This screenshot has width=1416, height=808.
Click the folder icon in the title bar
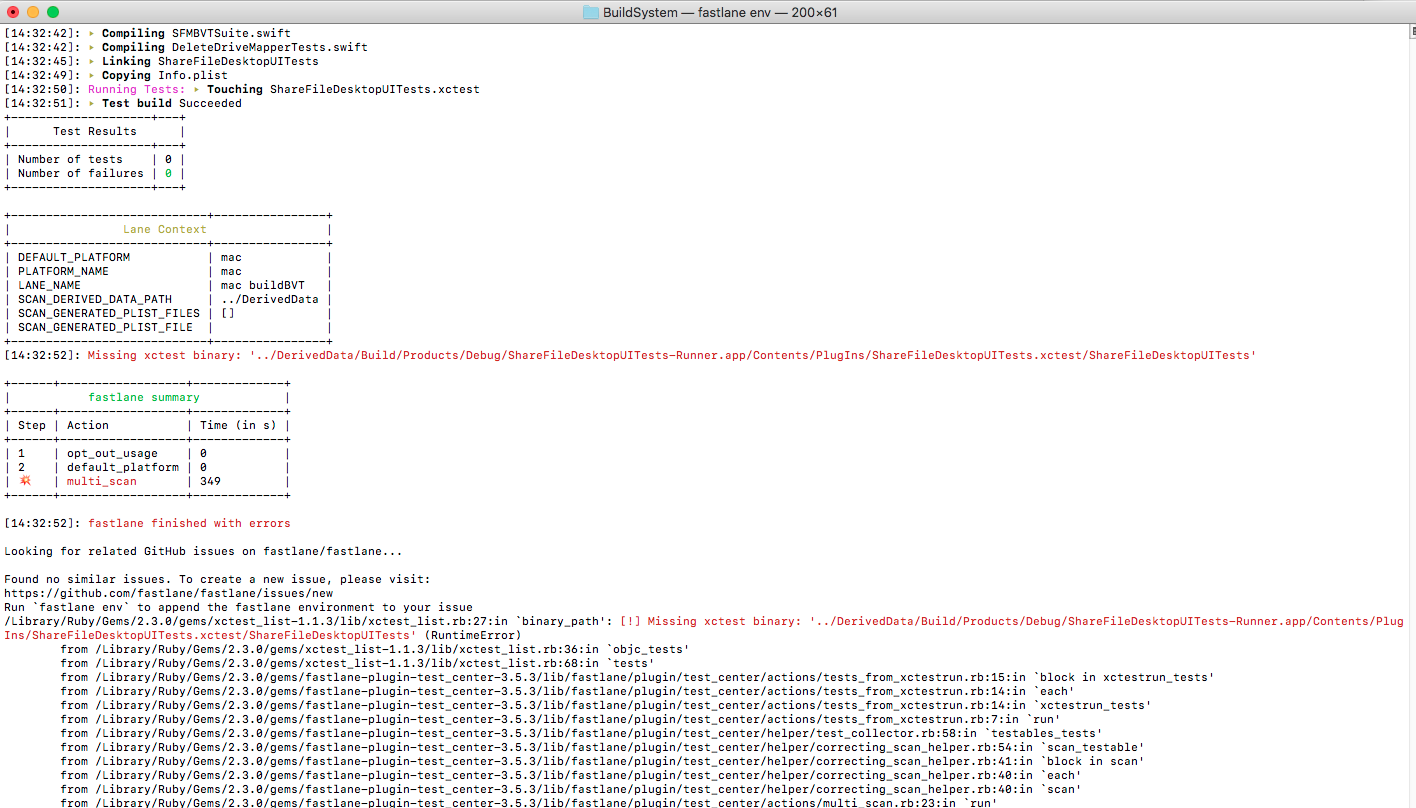coord(590,12)
